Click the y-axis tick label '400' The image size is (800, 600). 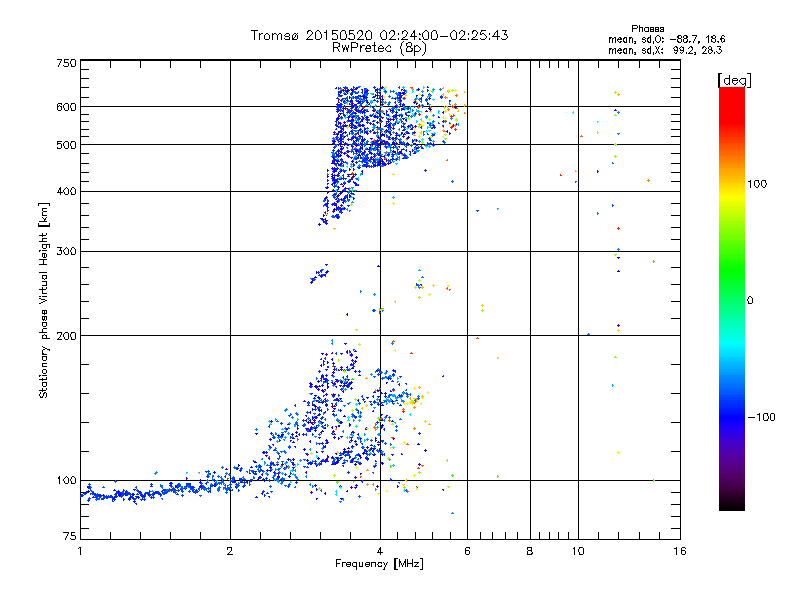pos(66,192)
